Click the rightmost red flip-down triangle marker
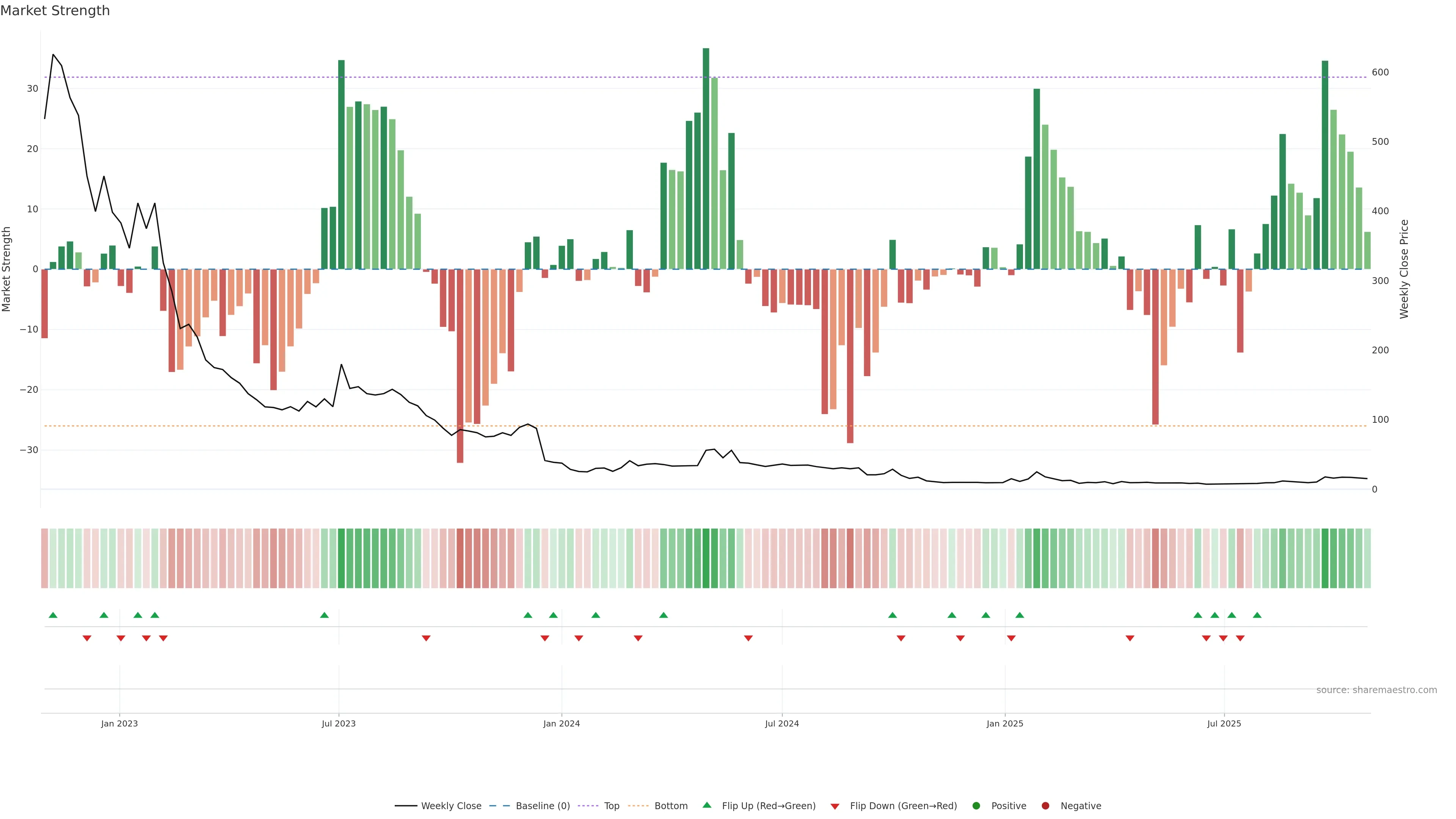1456x819 pixels. pyautogui.click(x=1240, y=638)
